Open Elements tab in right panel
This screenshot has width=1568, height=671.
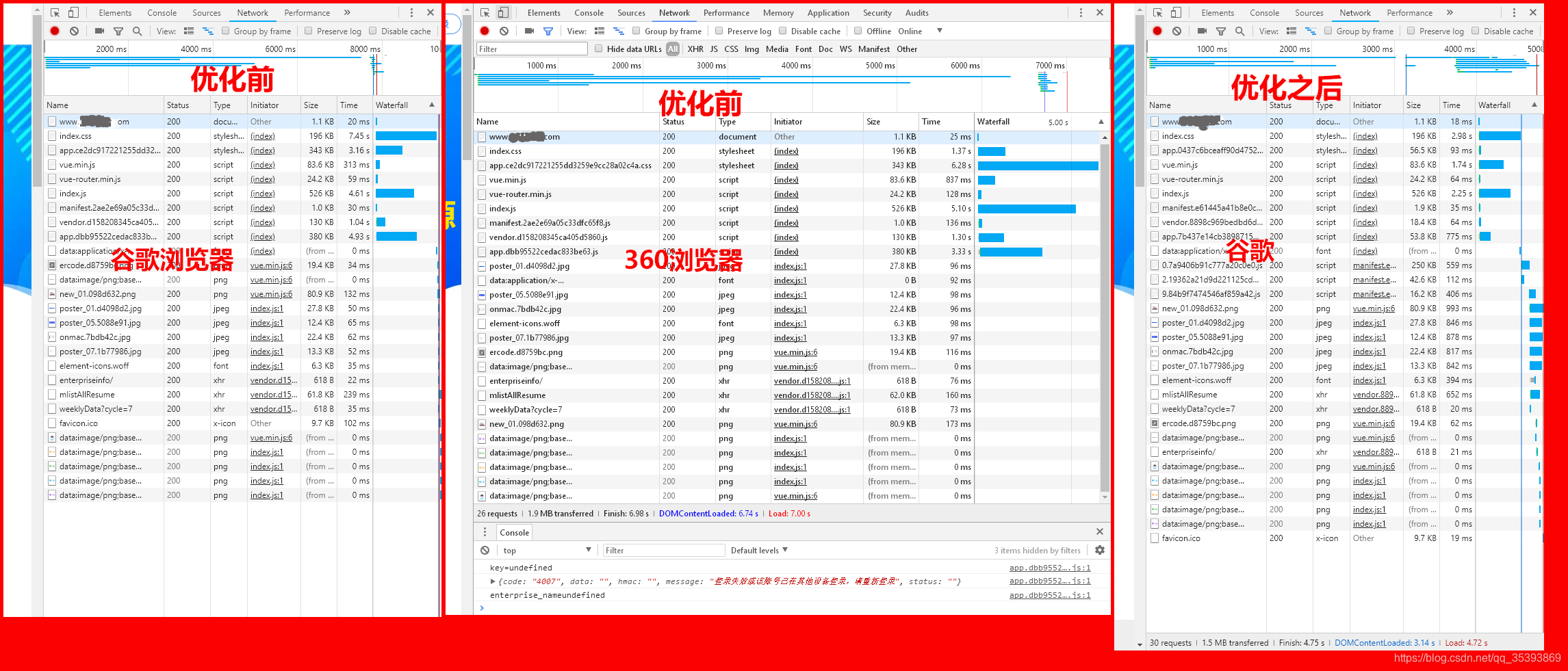1218,12
